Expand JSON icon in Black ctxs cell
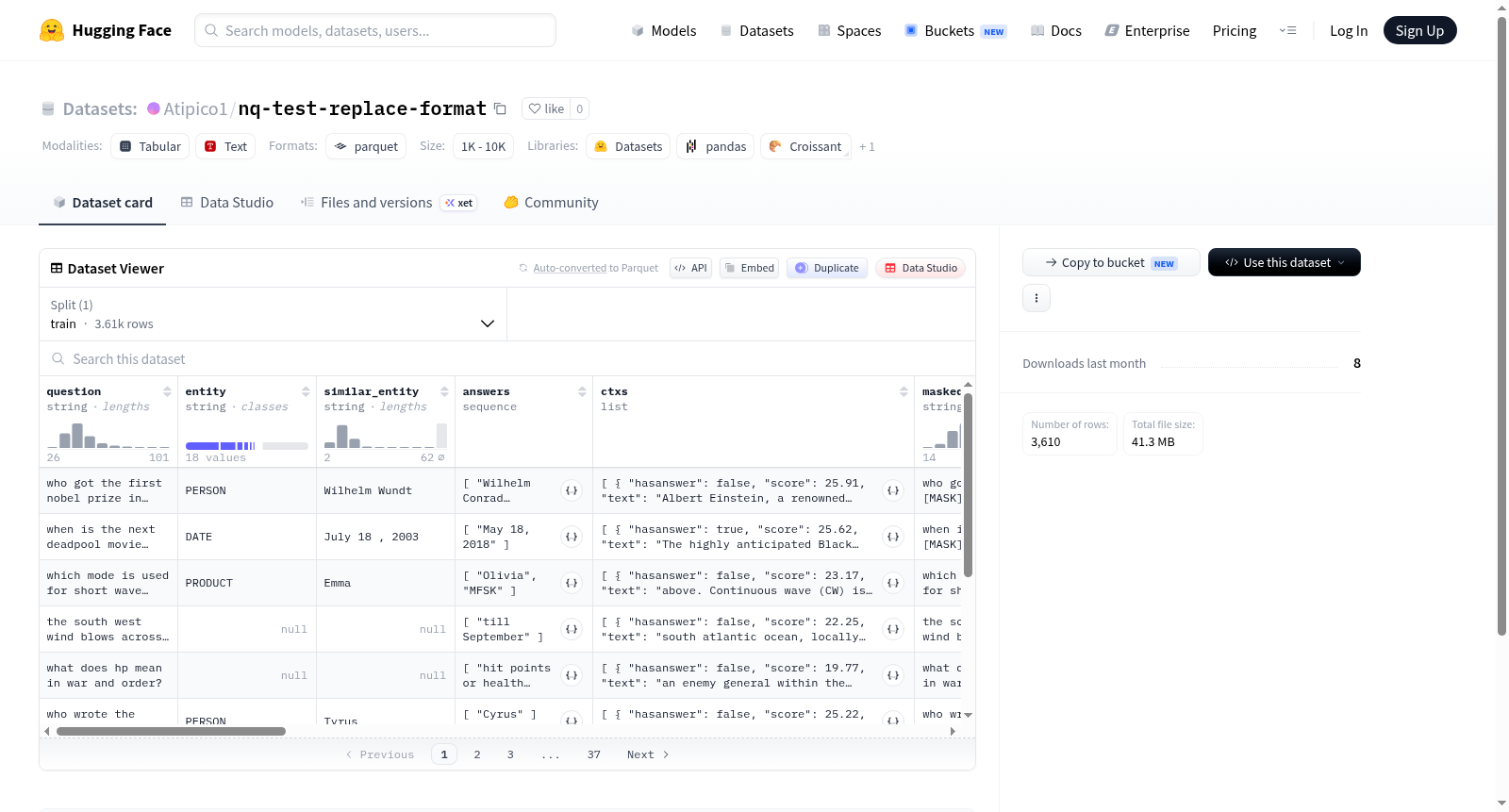 click(893, 537)
